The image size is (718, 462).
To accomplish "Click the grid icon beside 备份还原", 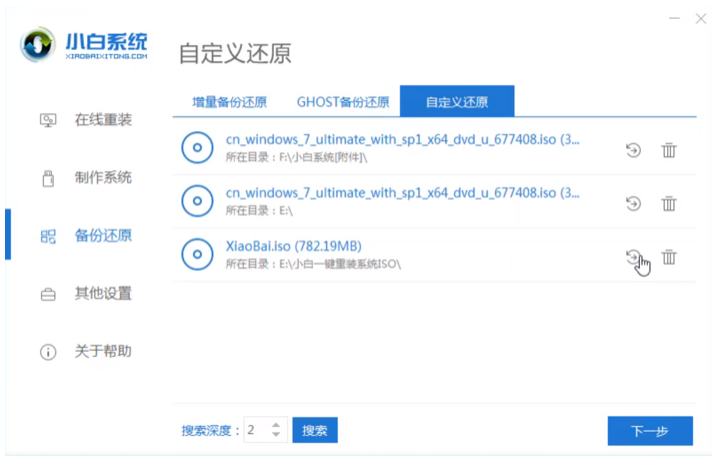I will point(48,236).
